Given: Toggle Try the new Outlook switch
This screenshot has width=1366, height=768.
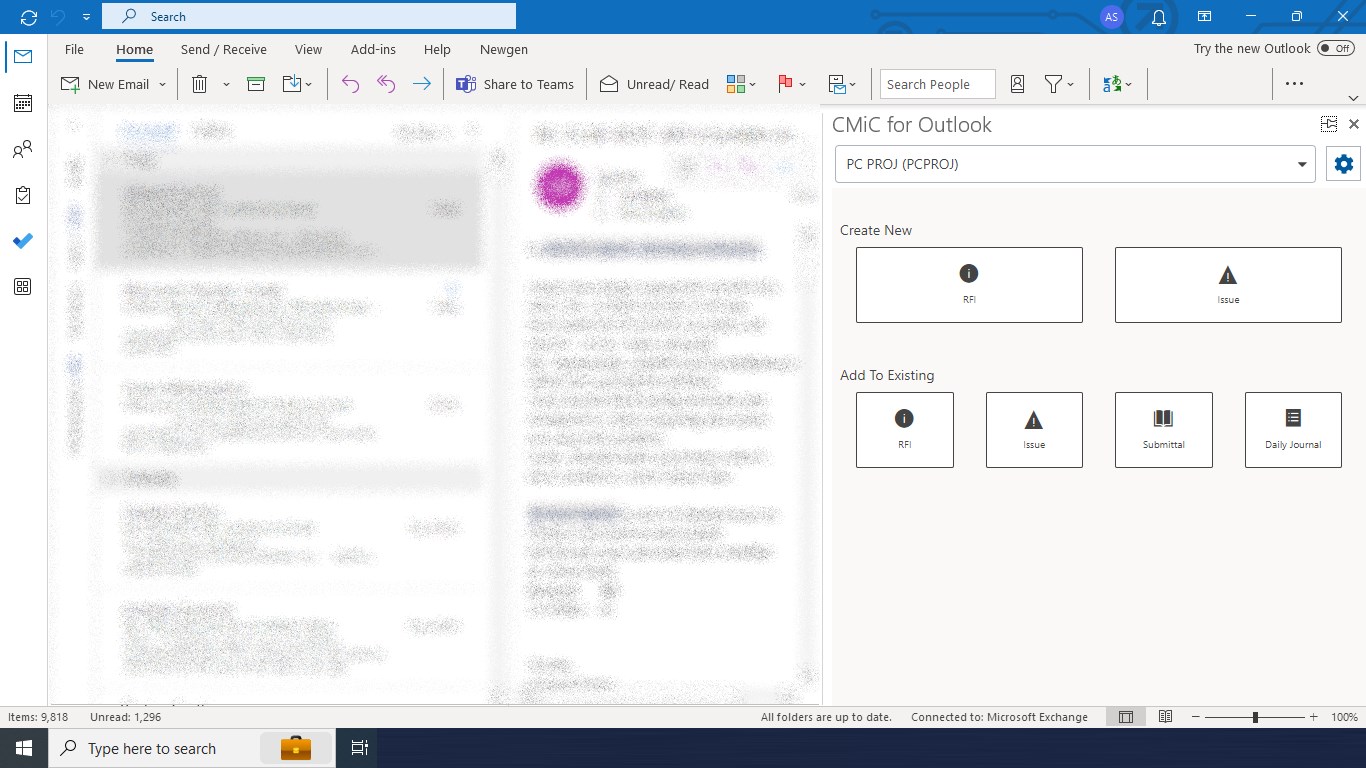Looking at the screenshot, I should 1335,48.
